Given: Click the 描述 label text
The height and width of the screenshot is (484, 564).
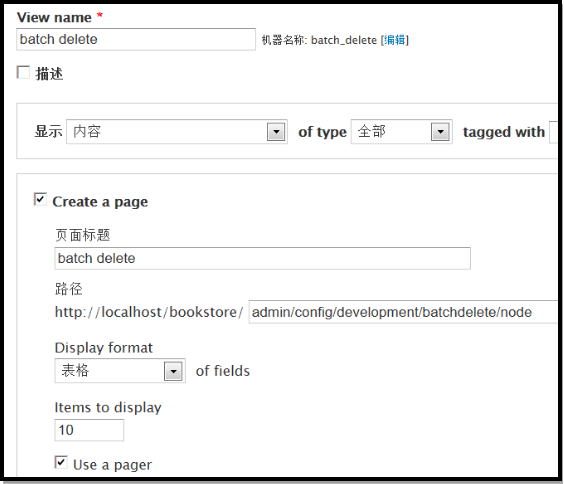Looking at the screenshot, I should click(49, 74).
